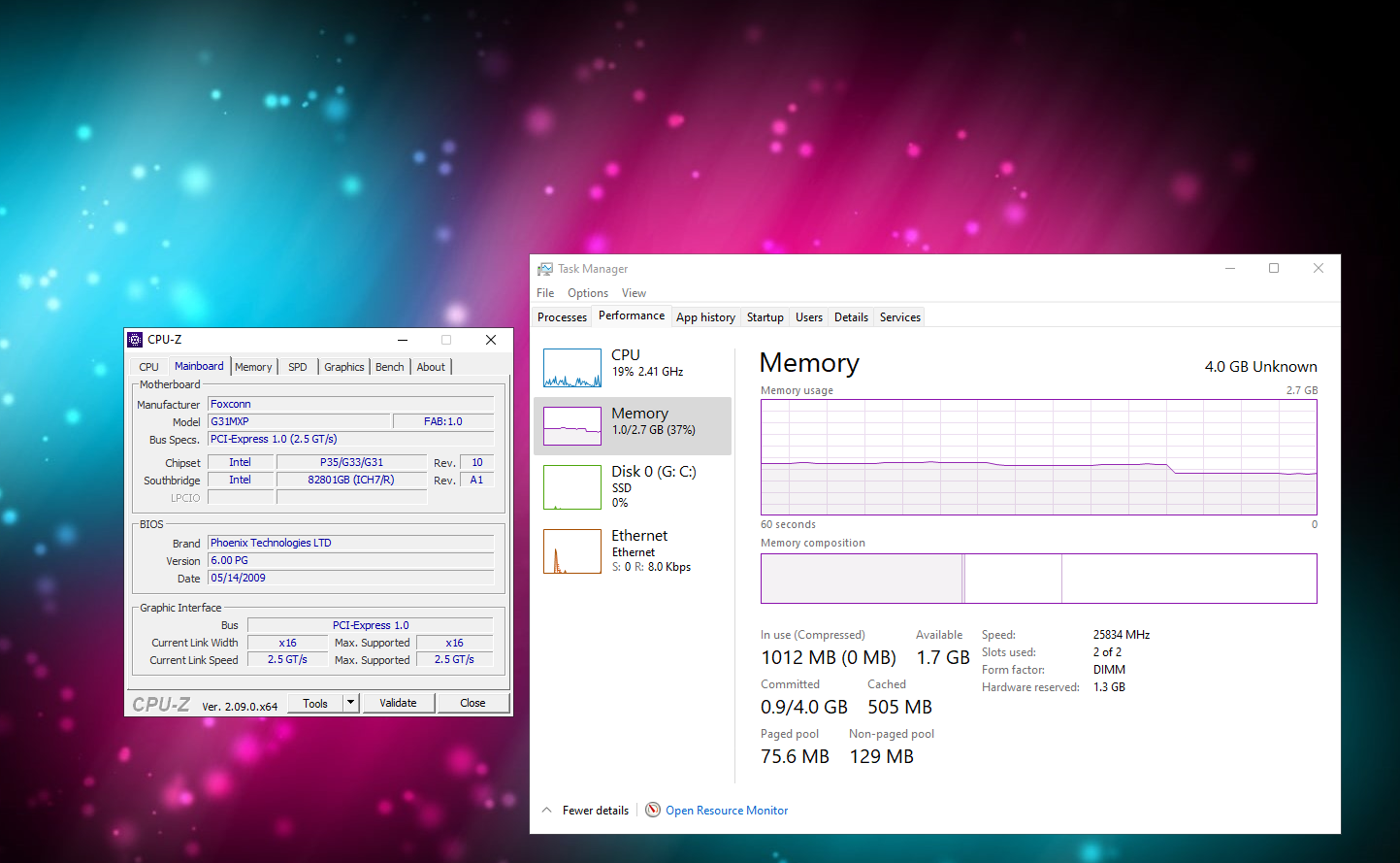Click the Paged pool value 75.6 MB
This screenshot has width=1400, height=863.
coord(795,756)
